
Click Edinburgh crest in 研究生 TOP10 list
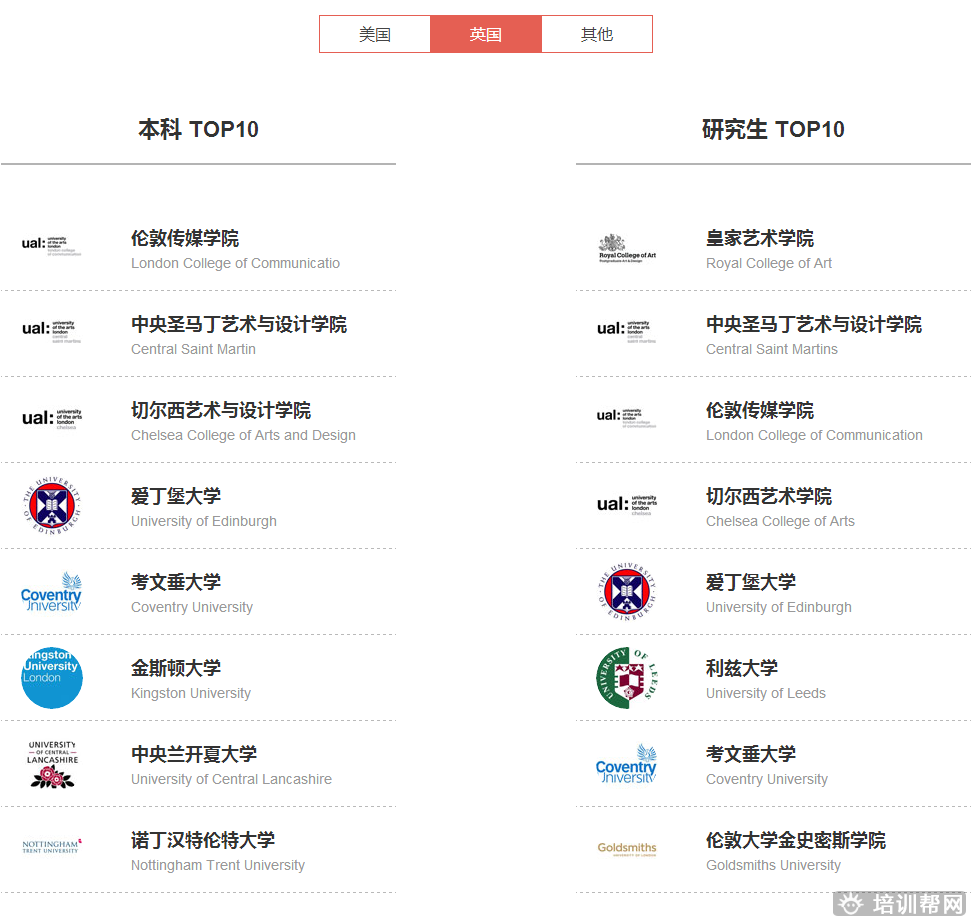(x=627, y=591)
